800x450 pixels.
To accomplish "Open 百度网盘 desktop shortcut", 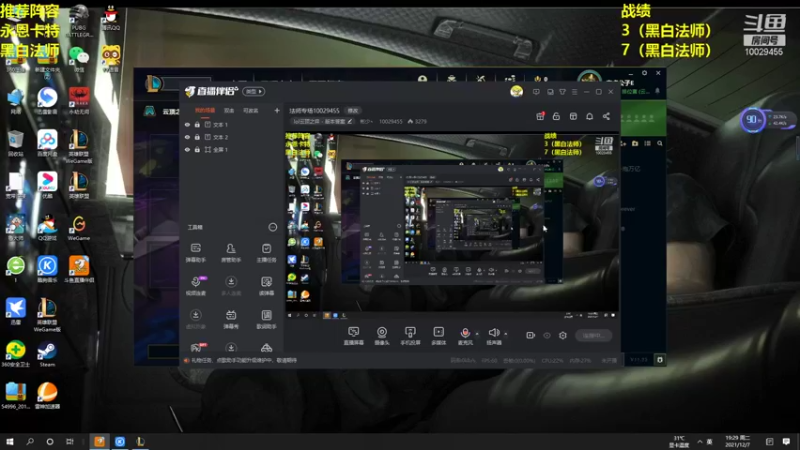I will [x=47, y=143].
